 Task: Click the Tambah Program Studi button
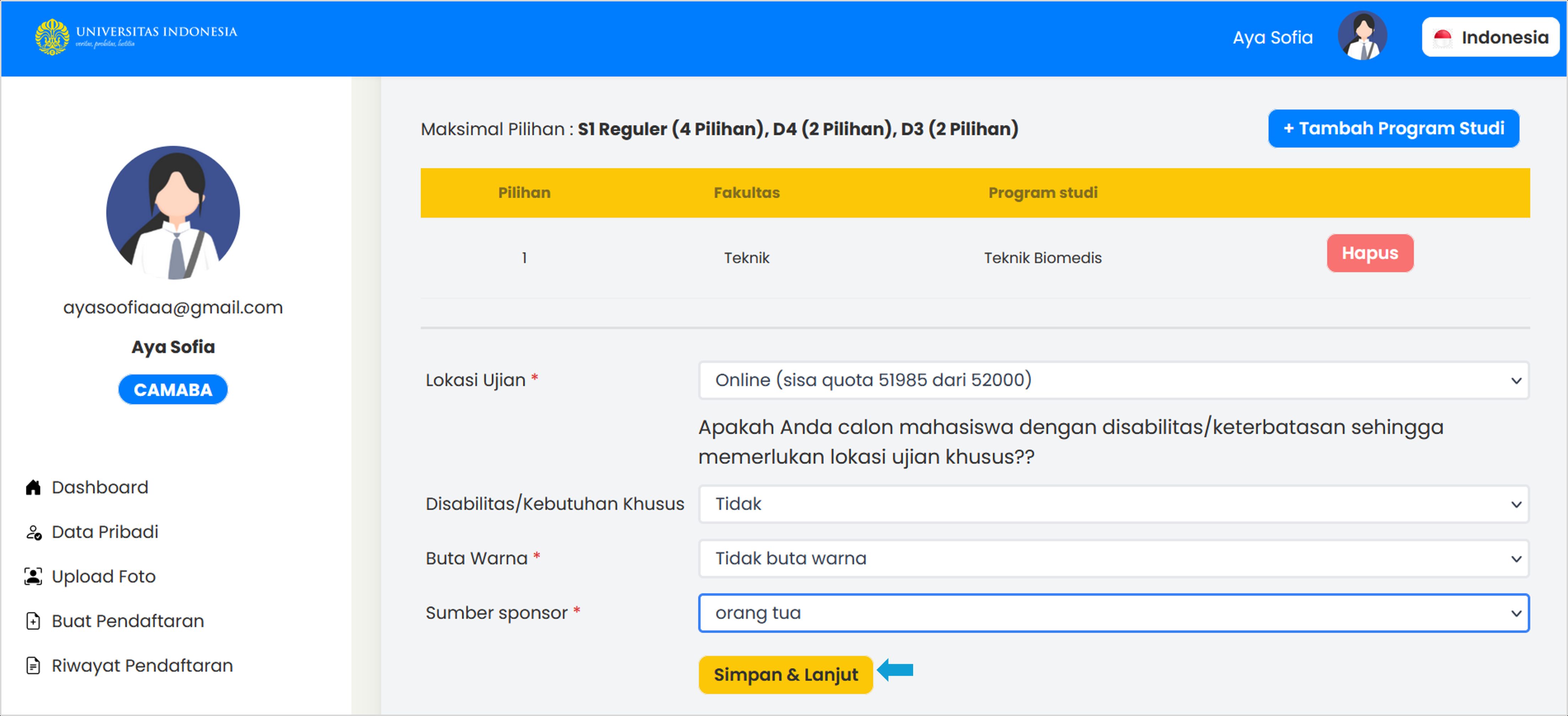1393,128
